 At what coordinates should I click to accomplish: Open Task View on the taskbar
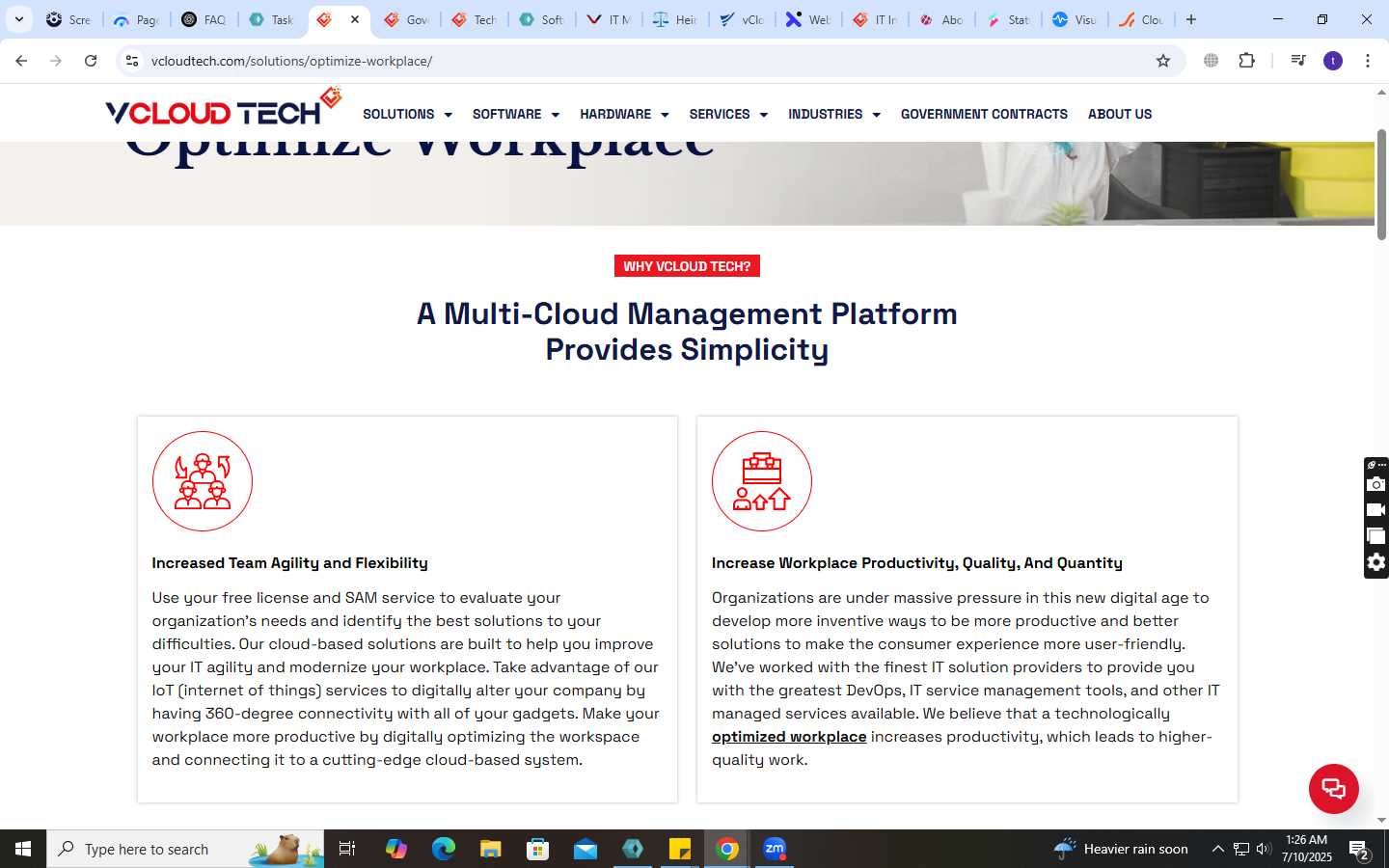click(x=347, y=849)
